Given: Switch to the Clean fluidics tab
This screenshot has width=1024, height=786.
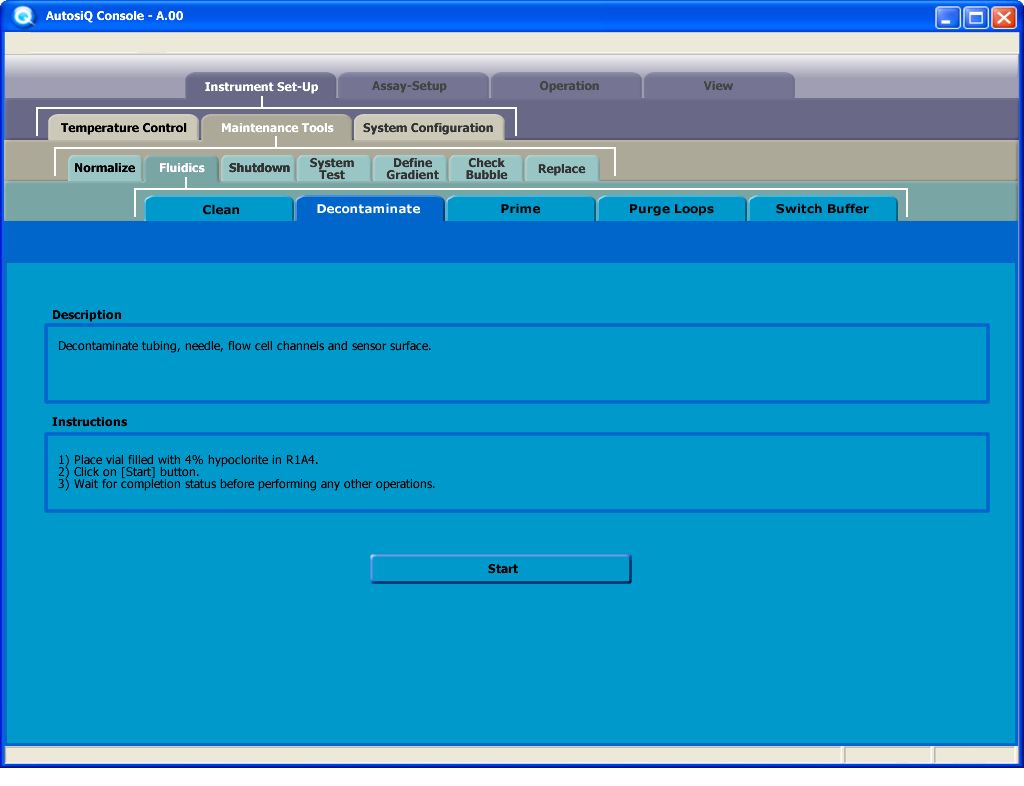Looking at the screenshot, I should [219, 209].
